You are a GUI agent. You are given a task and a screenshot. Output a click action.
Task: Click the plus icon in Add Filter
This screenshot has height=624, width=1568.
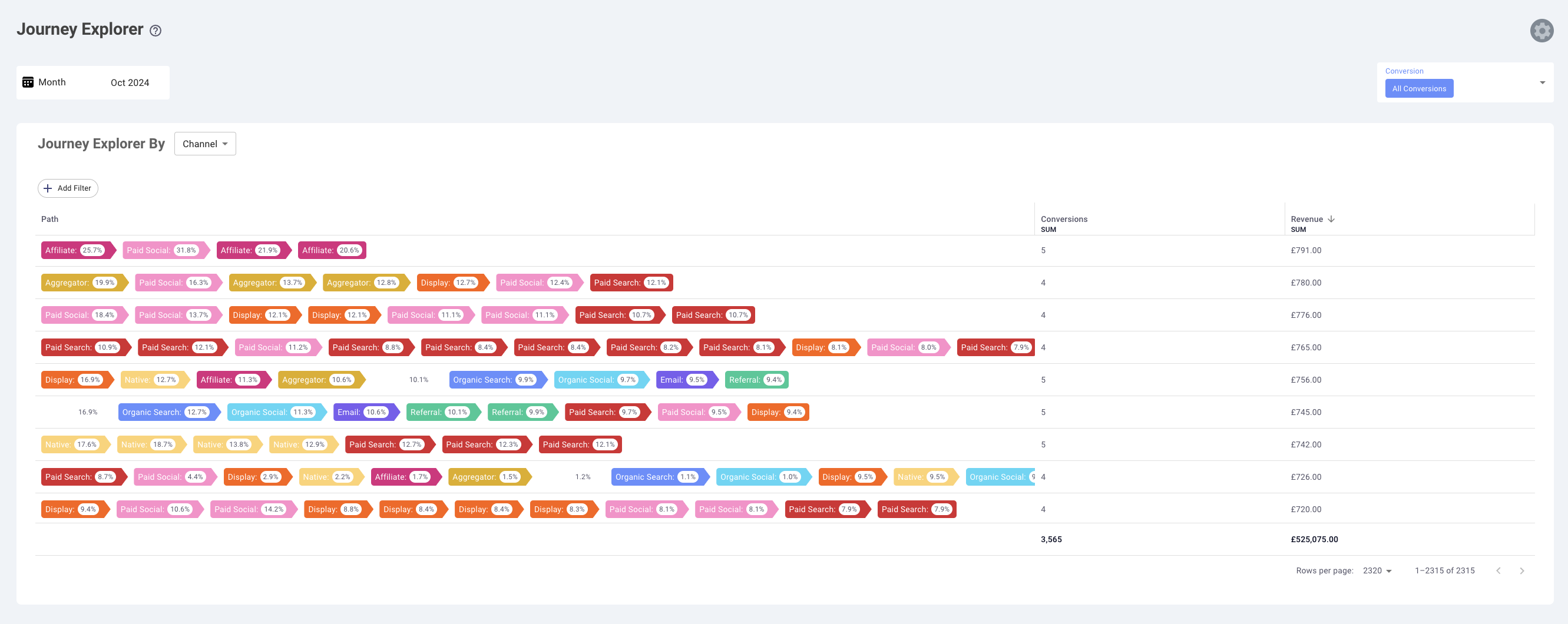pyautogui.click(x=48, y=188)
